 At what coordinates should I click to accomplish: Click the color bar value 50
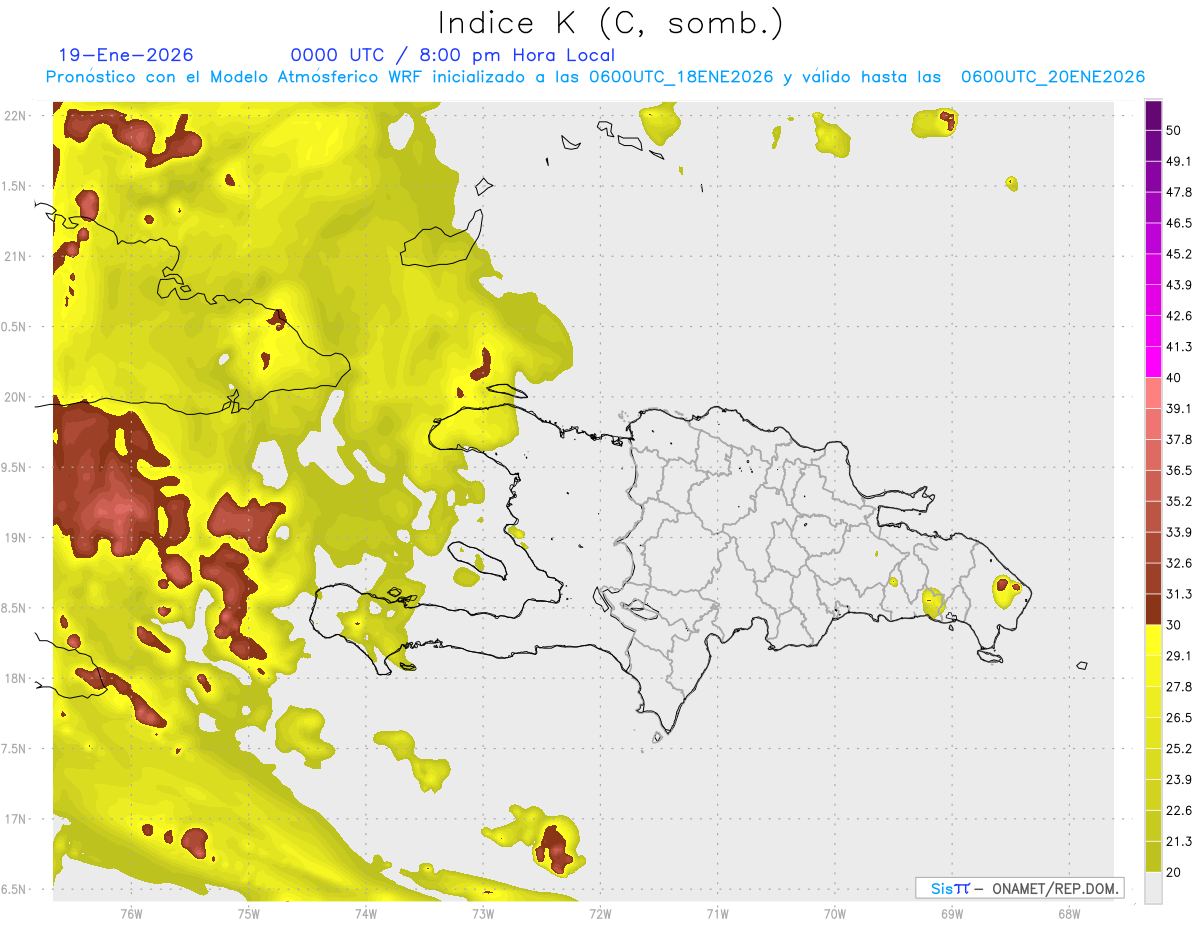[x=1175, y=130]
